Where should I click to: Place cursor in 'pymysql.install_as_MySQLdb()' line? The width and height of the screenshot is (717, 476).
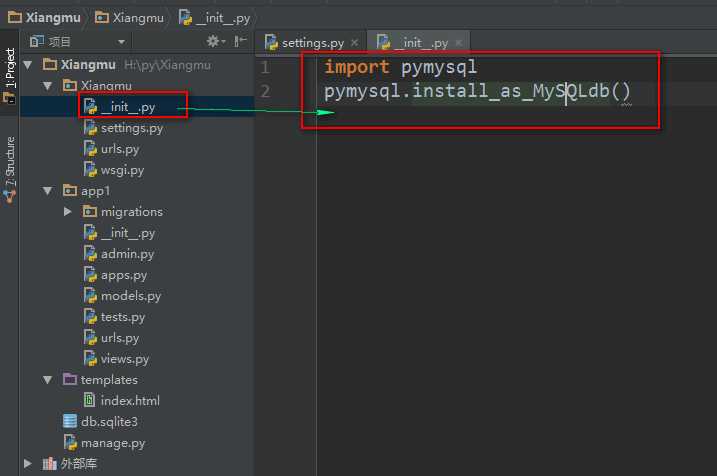[477, 91]
